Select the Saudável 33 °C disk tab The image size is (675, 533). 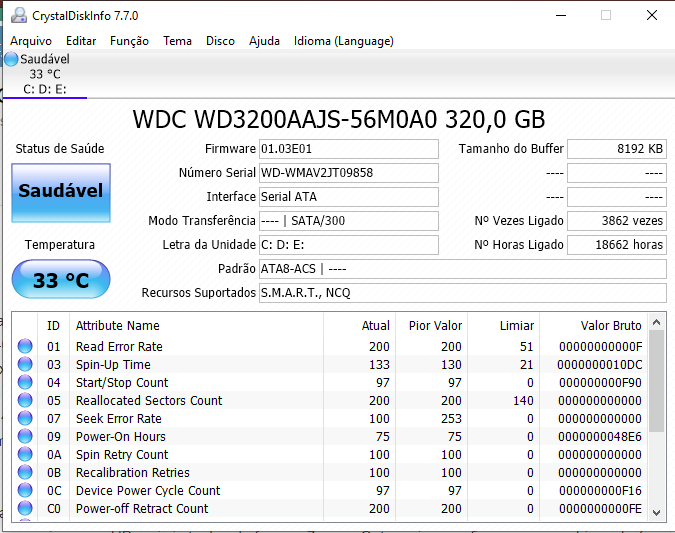tap(45, 74)
